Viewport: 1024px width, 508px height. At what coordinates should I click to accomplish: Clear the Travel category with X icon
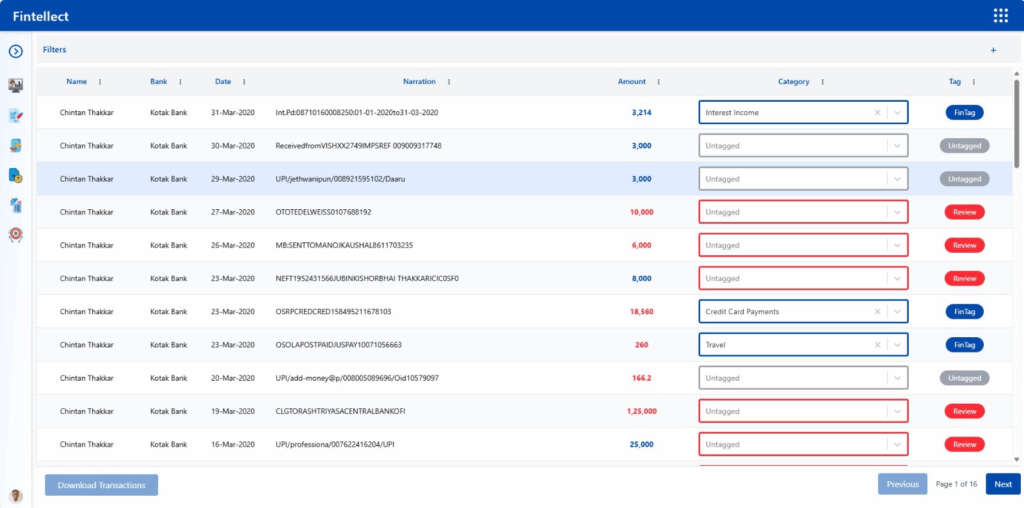coord(877,345)
